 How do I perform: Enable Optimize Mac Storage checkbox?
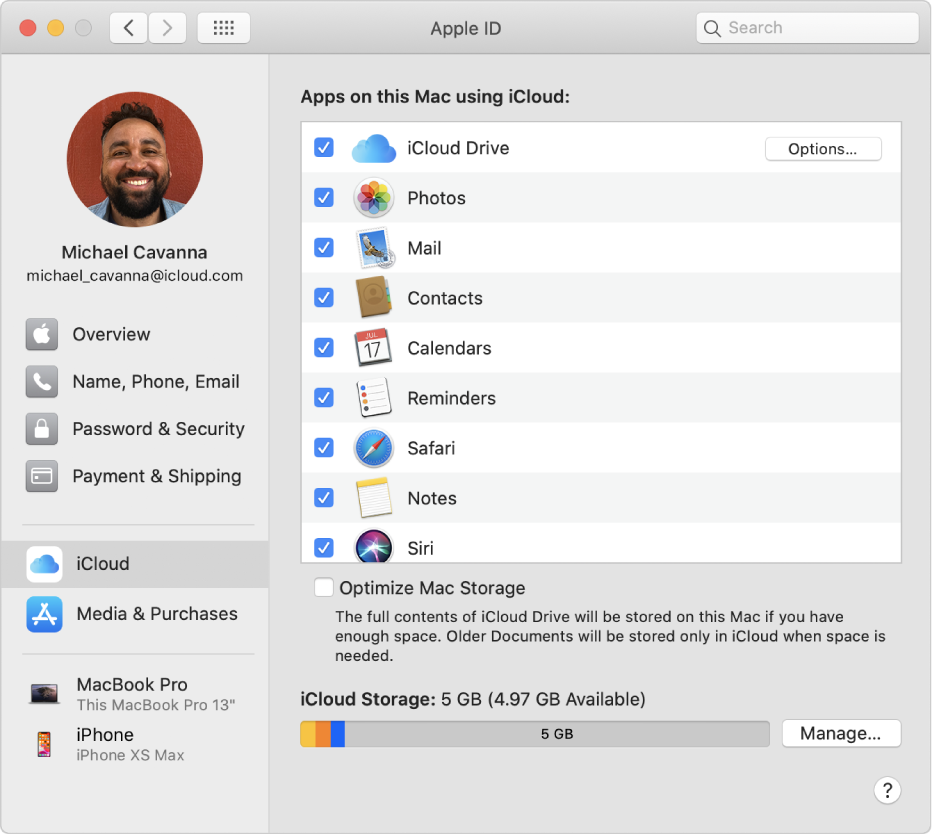(324, 588)
